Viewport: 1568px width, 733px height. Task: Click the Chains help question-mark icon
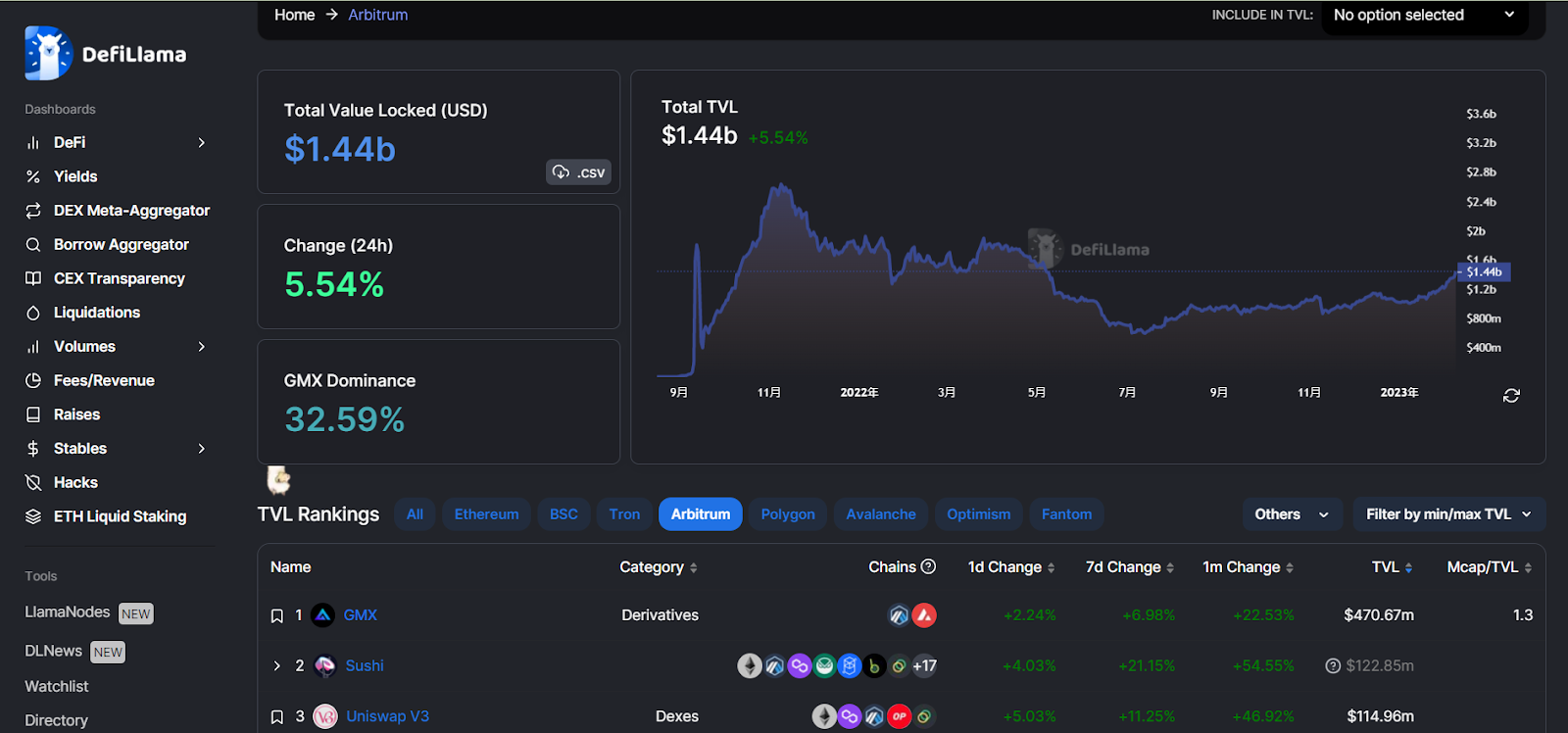[929, 566]
